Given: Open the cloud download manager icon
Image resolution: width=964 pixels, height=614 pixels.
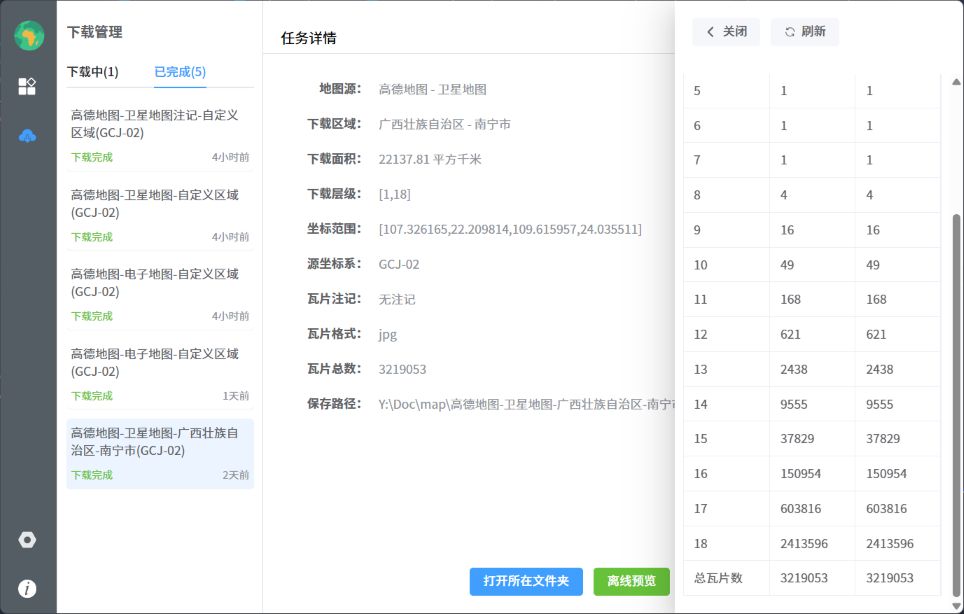Looking at the screenshot, I should (27, 136).
